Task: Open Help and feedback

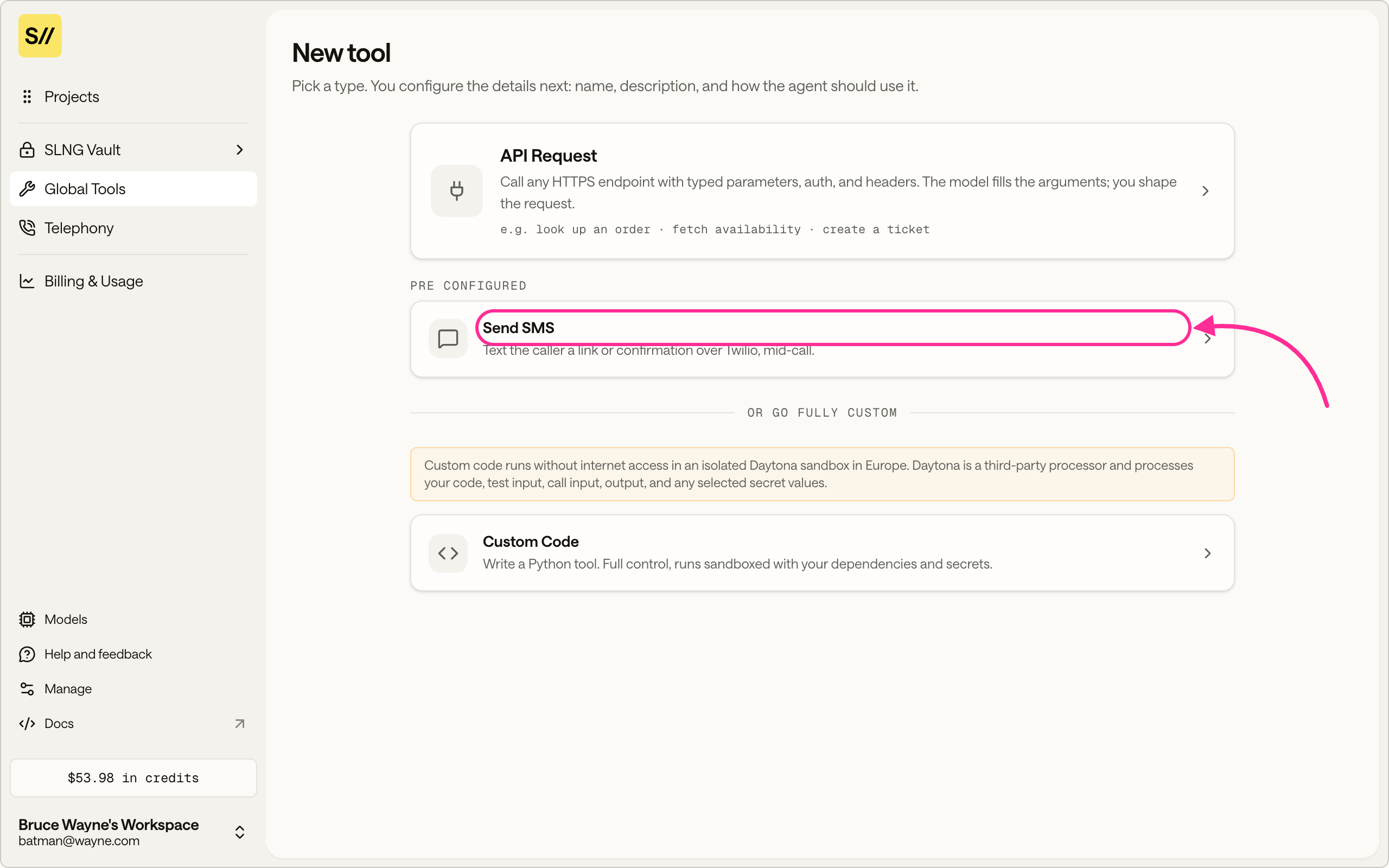Action: [133, 654]
